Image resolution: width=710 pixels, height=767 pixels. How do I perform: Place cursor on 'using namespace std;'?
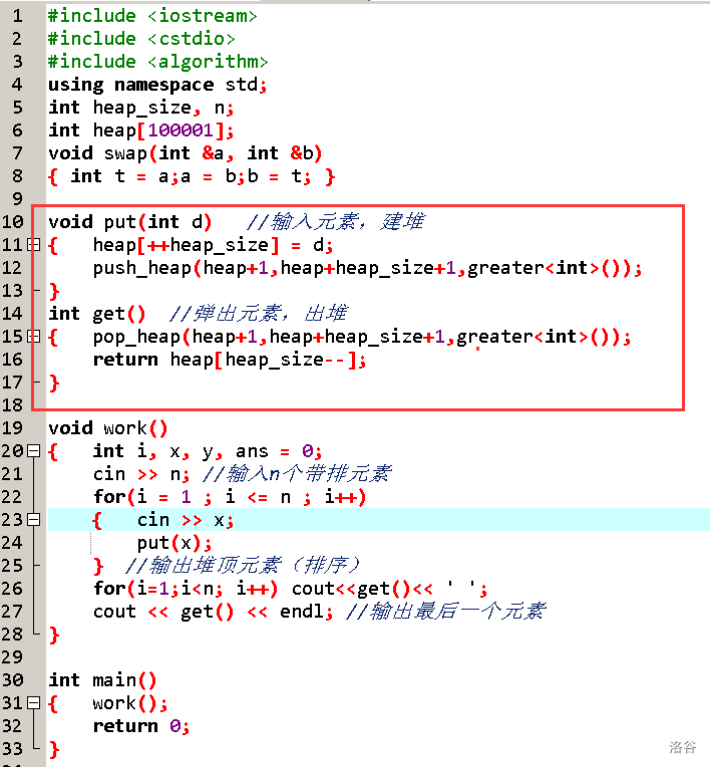(158, 85)
